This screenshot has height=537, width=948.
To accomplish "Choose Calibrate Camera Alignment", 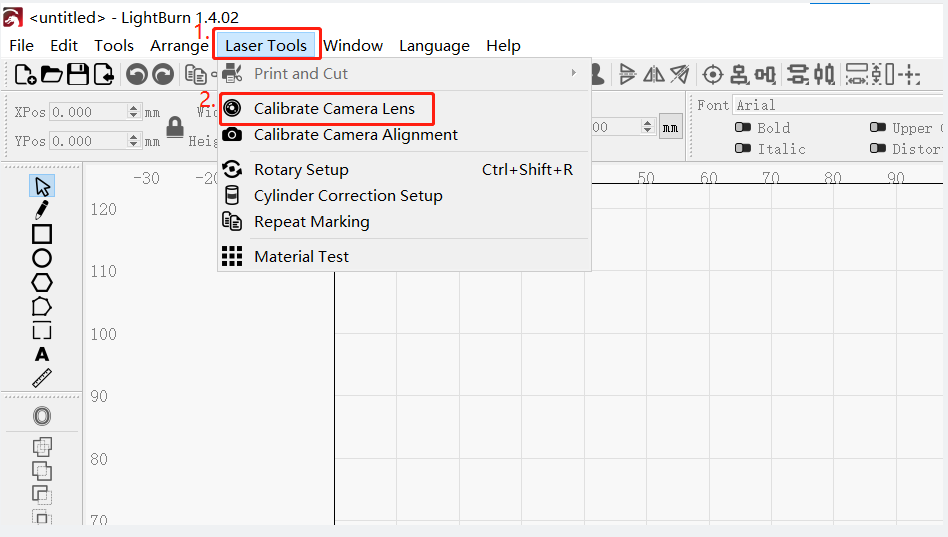I will pyautogui.click(x=404, y=135).
